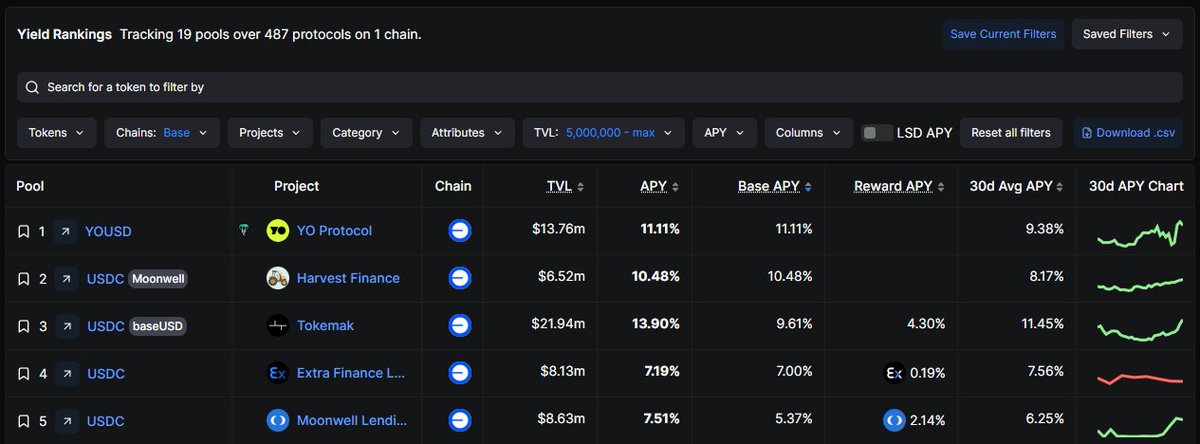1200x444 pixels.
Task: Open the Saved Filters dropdown
Action: (x=1127, y=34)
